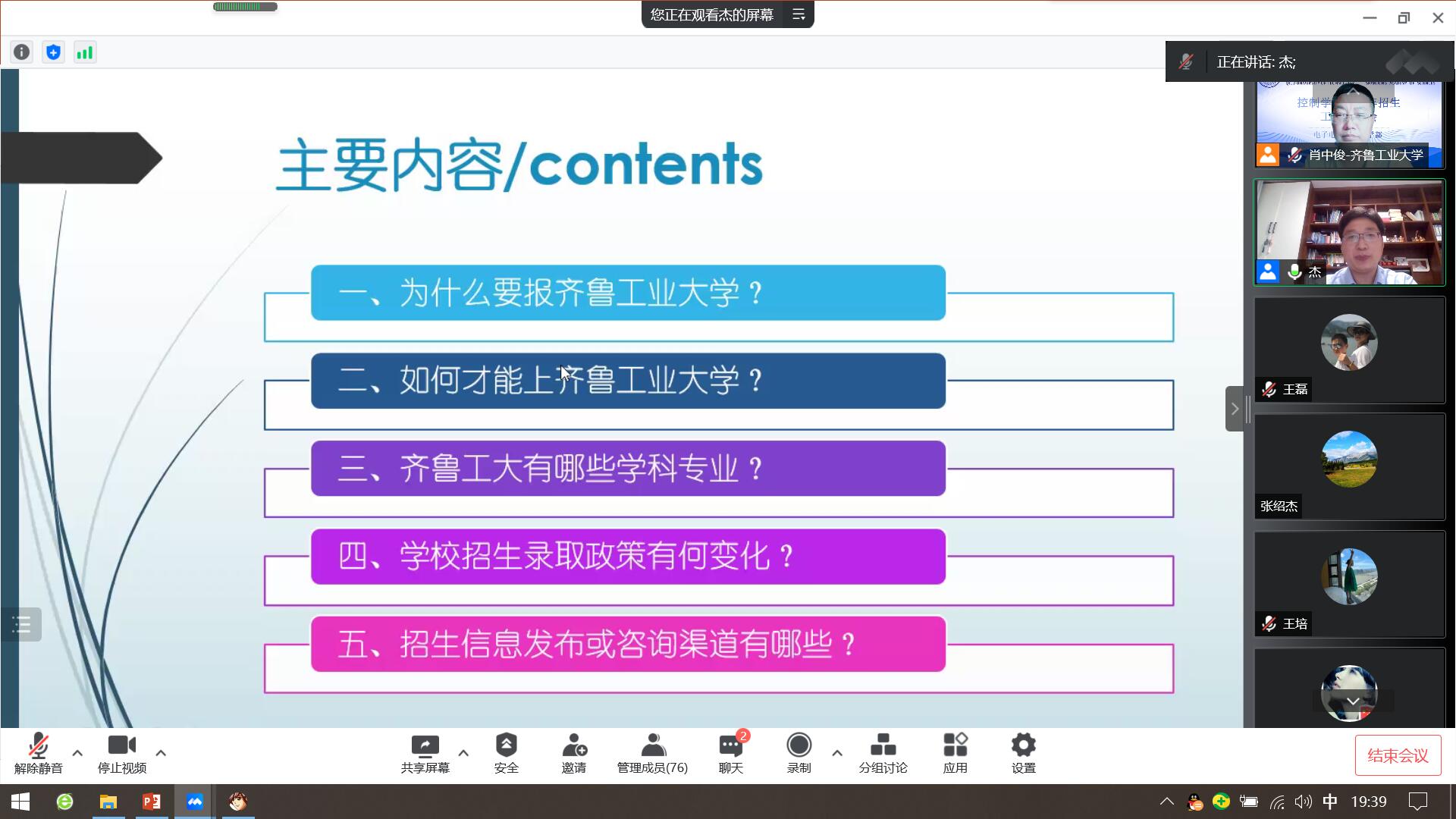Click slide item 一、为什么要报齐鲁工业大学？

[x=628, y=293]
